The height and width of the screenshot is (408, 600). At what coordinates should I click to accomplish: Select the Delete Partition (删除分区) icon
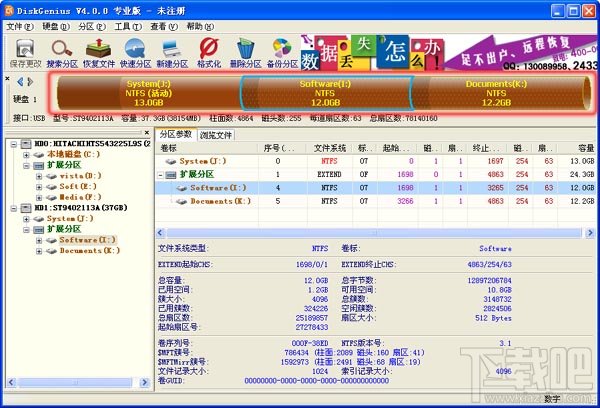(245, 54)
